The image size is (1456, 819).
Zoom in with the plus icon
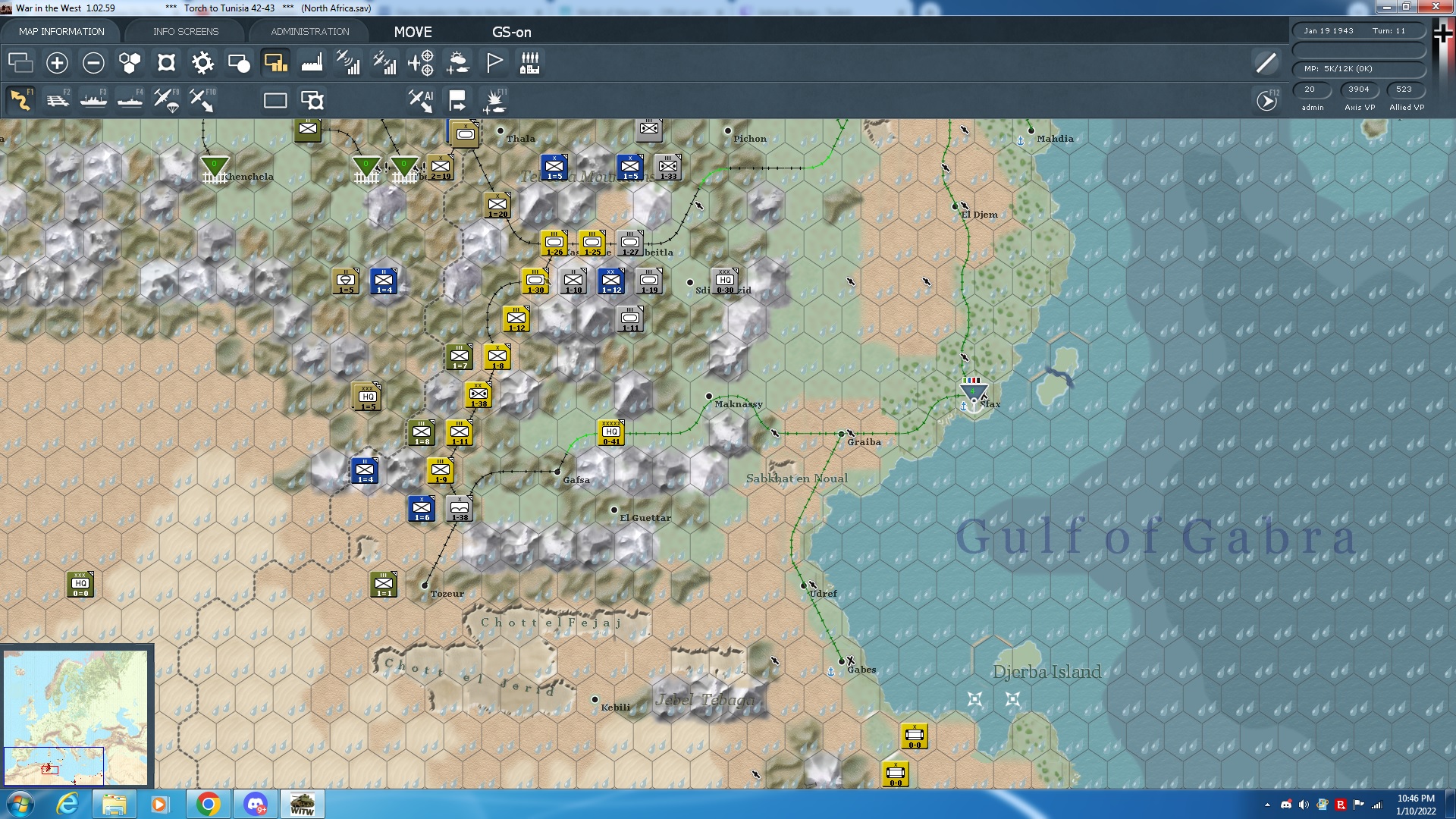pos(57,62)
